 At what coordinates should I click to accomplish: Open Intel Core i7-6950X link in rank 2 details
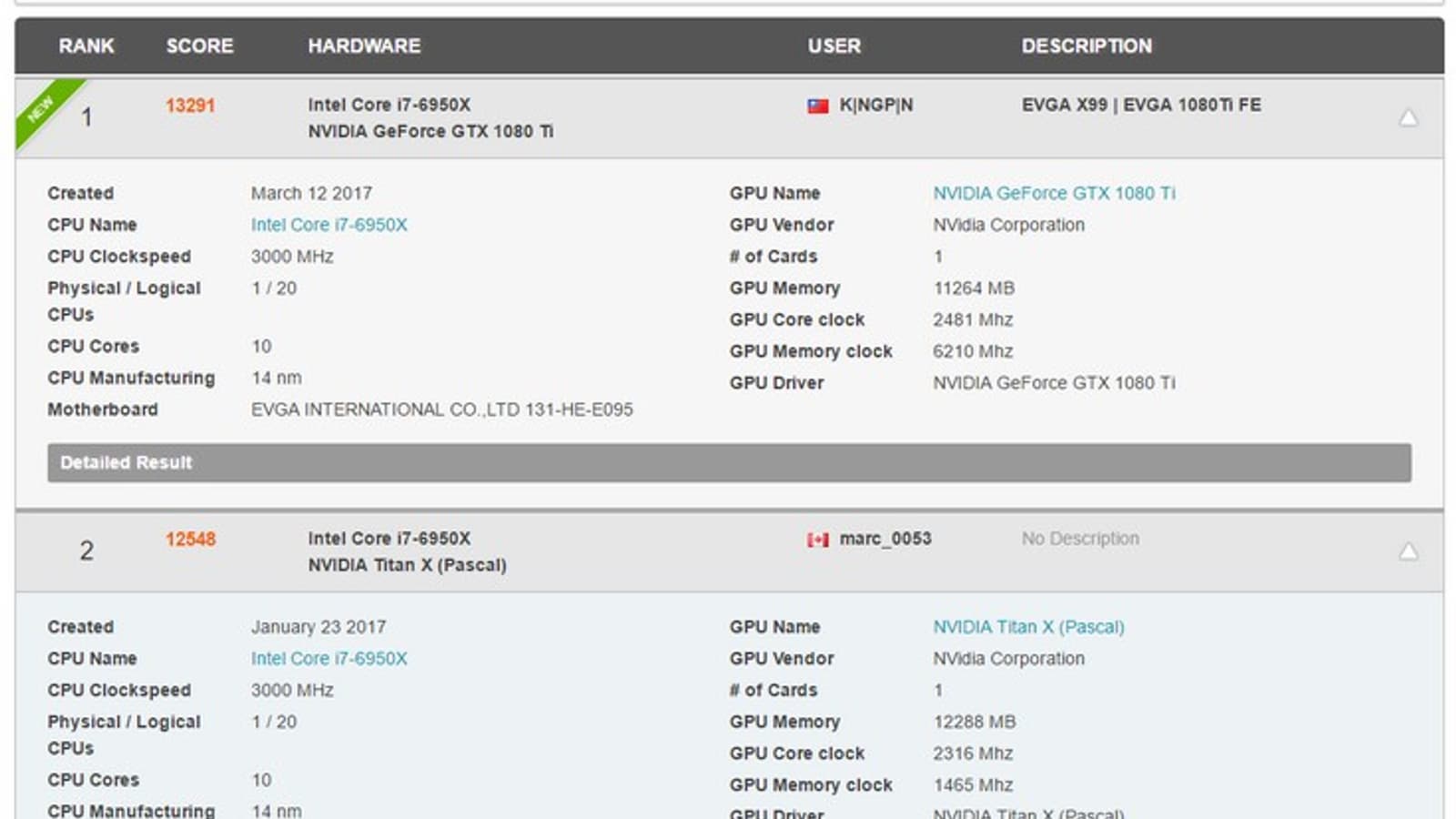329,659
